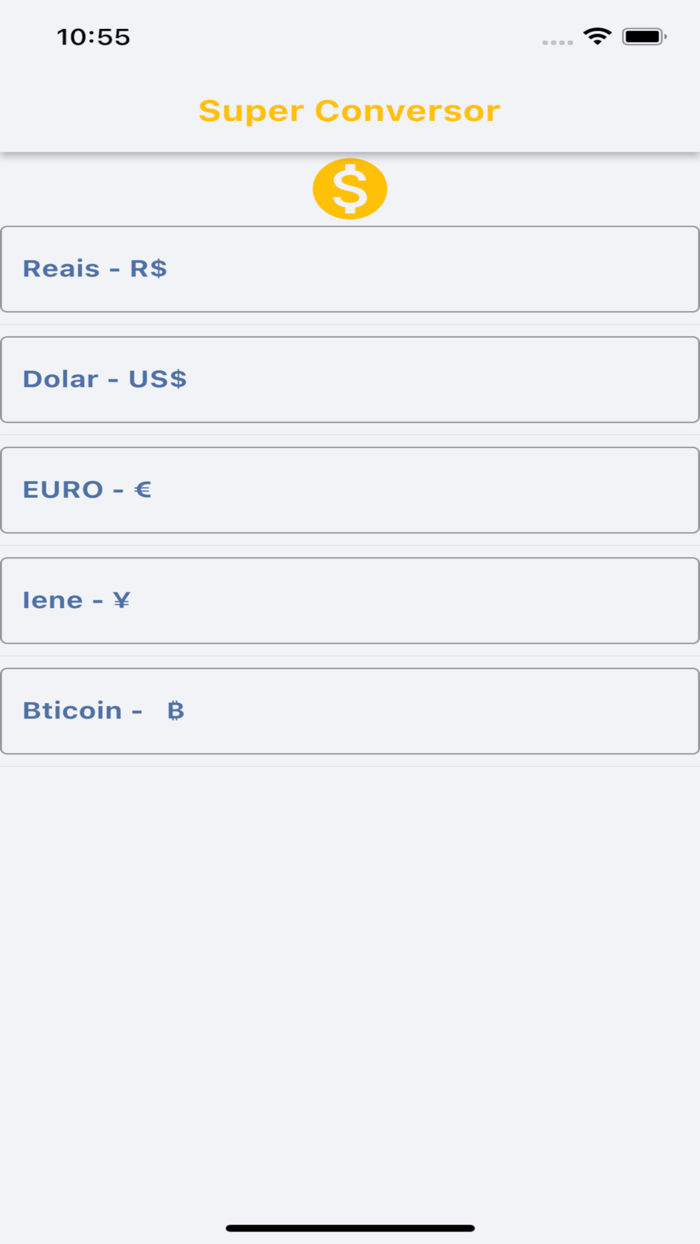
Task: Tap the Yen ¥ symbol
Action: click(121, 600)
